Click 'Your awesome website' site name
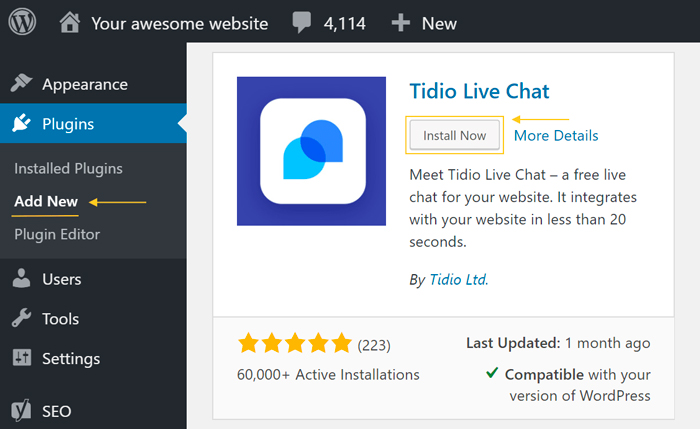 (180, 23)
